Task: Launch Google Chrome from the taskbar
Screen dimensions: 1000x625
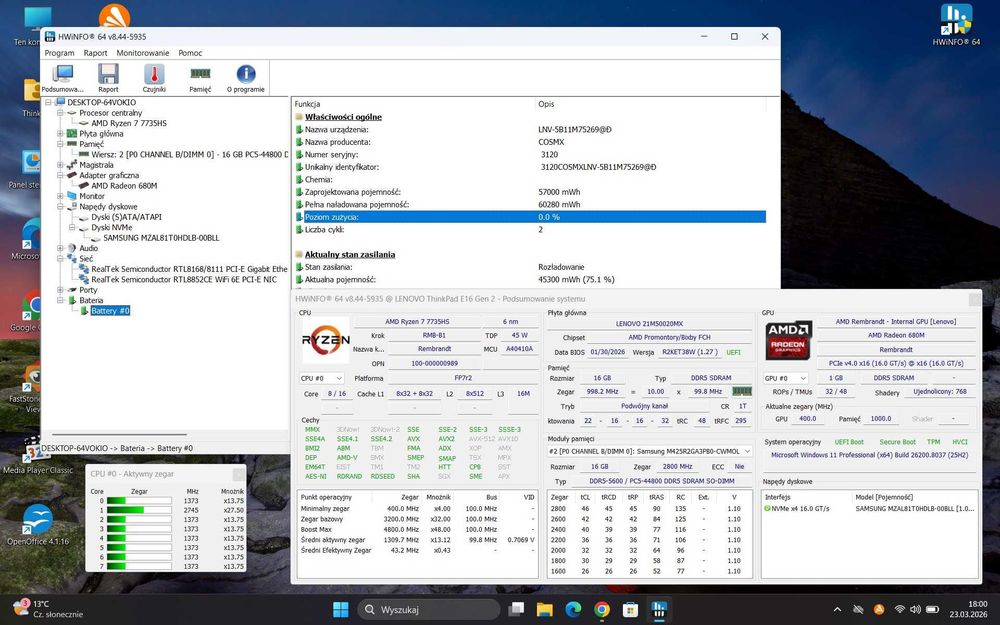Action: (x=601, y=610)
